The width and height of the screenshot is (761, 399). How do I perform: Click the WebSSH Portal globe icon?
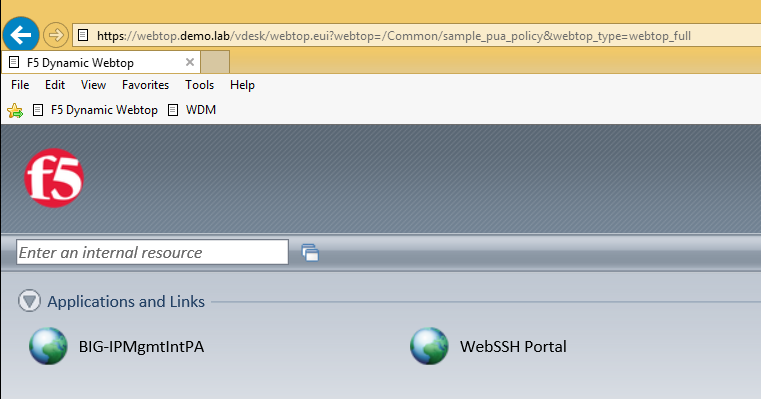point(429,346)
